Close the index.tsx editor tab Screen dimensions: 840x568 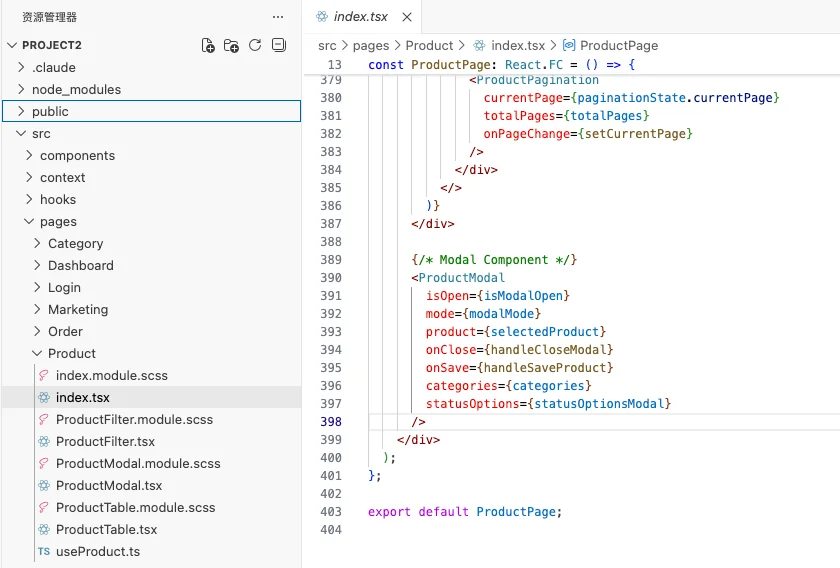pos(407,17)
